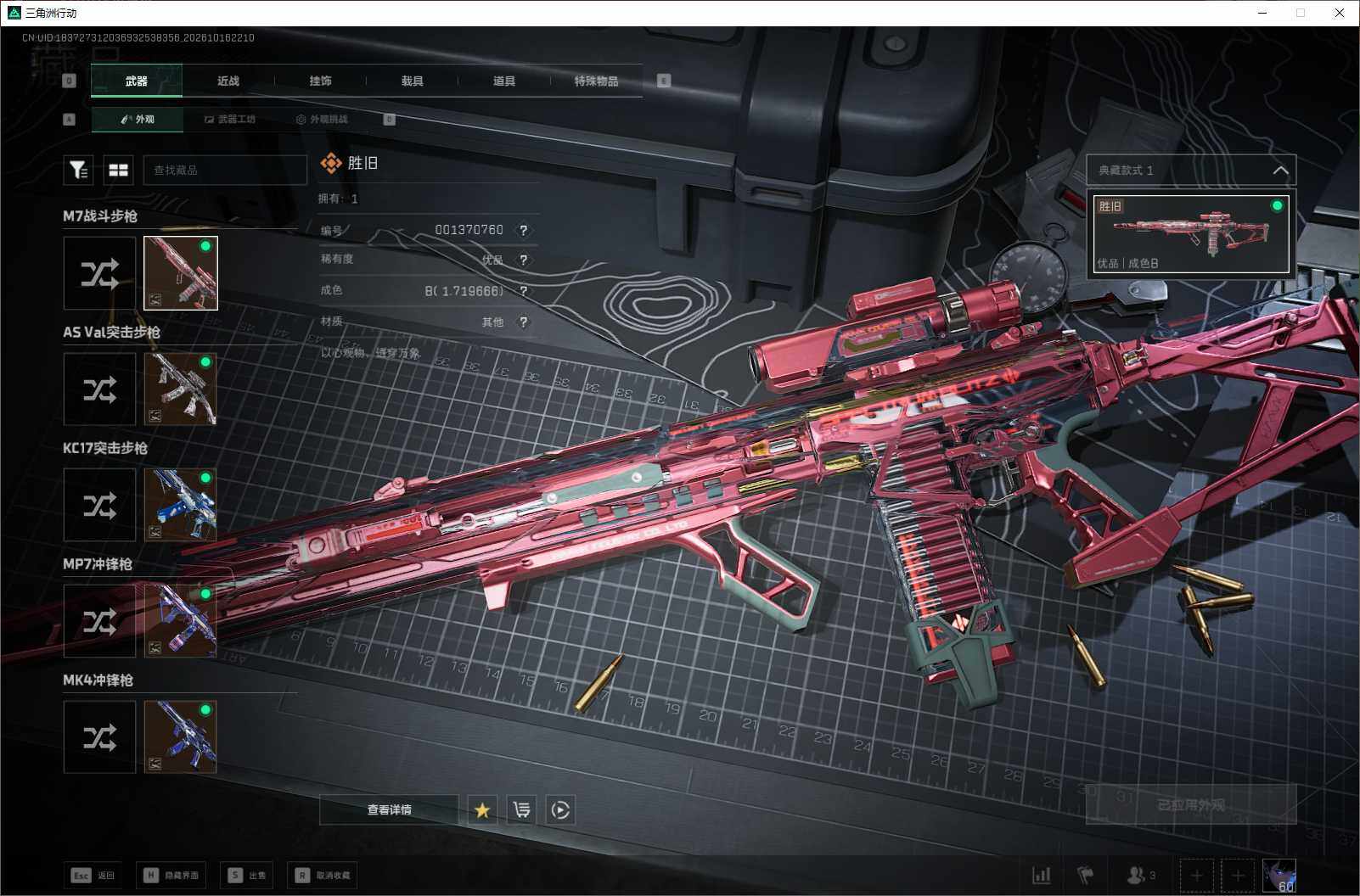Image resolution: width=1360 pixels, height=896 pixels.
Task: Click random shuffle icon for KC17突击步枪
Action: pos(99,506)
